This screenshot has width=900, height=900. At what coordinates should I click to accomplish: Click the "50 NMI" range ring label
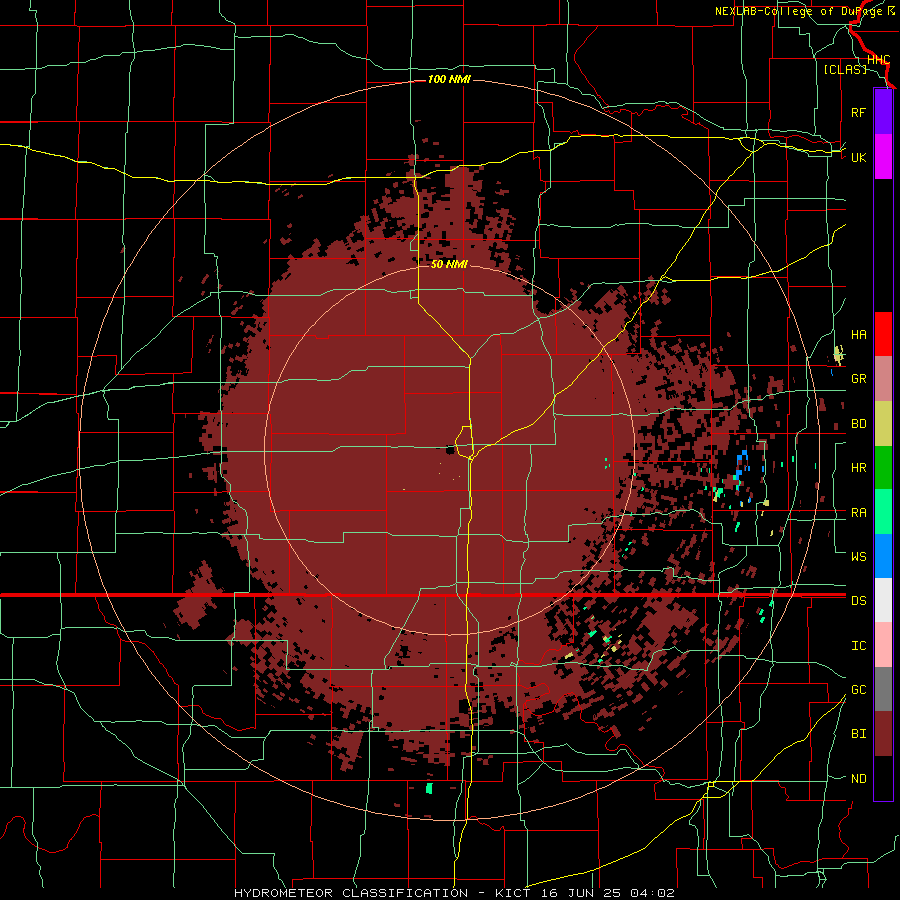coord(449,264)
